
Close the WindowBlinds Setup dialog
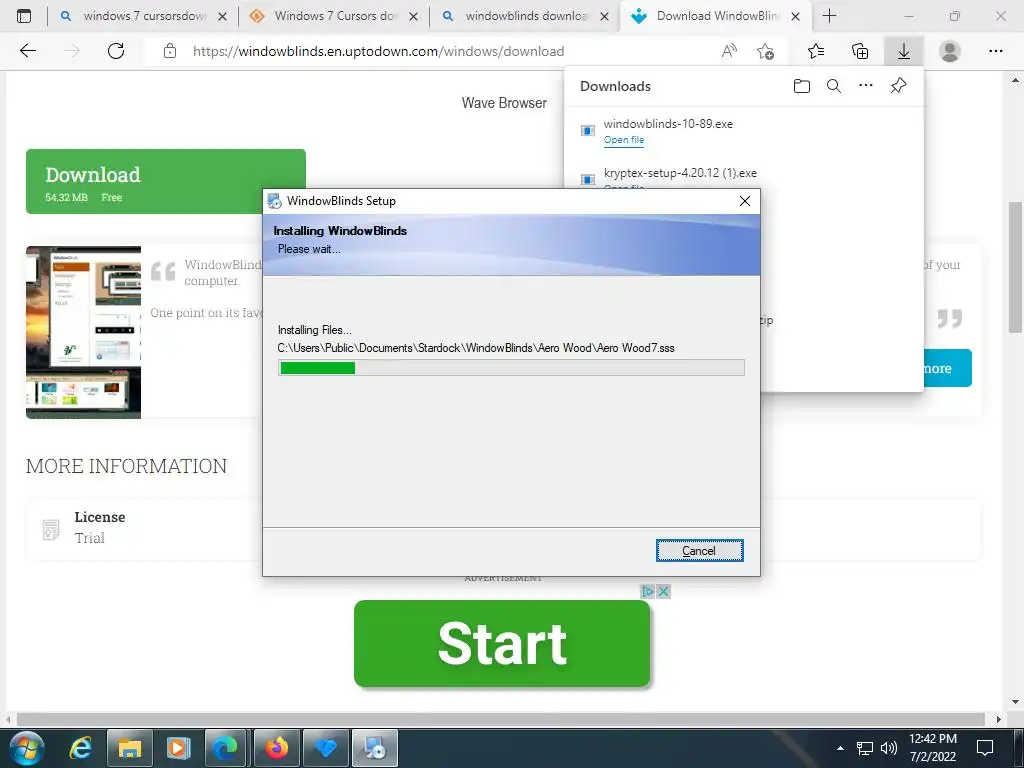pyautogui.click(x=744, y=201)
